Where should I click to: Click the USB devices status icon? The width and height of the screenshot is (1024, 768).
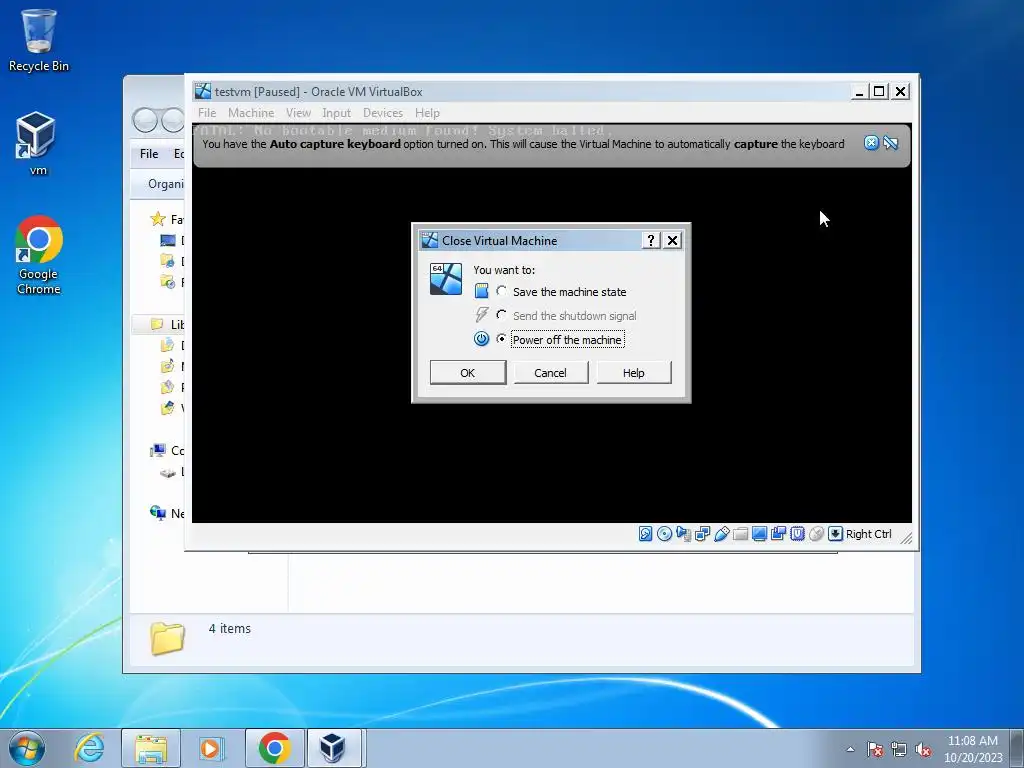tap(722, 534)
